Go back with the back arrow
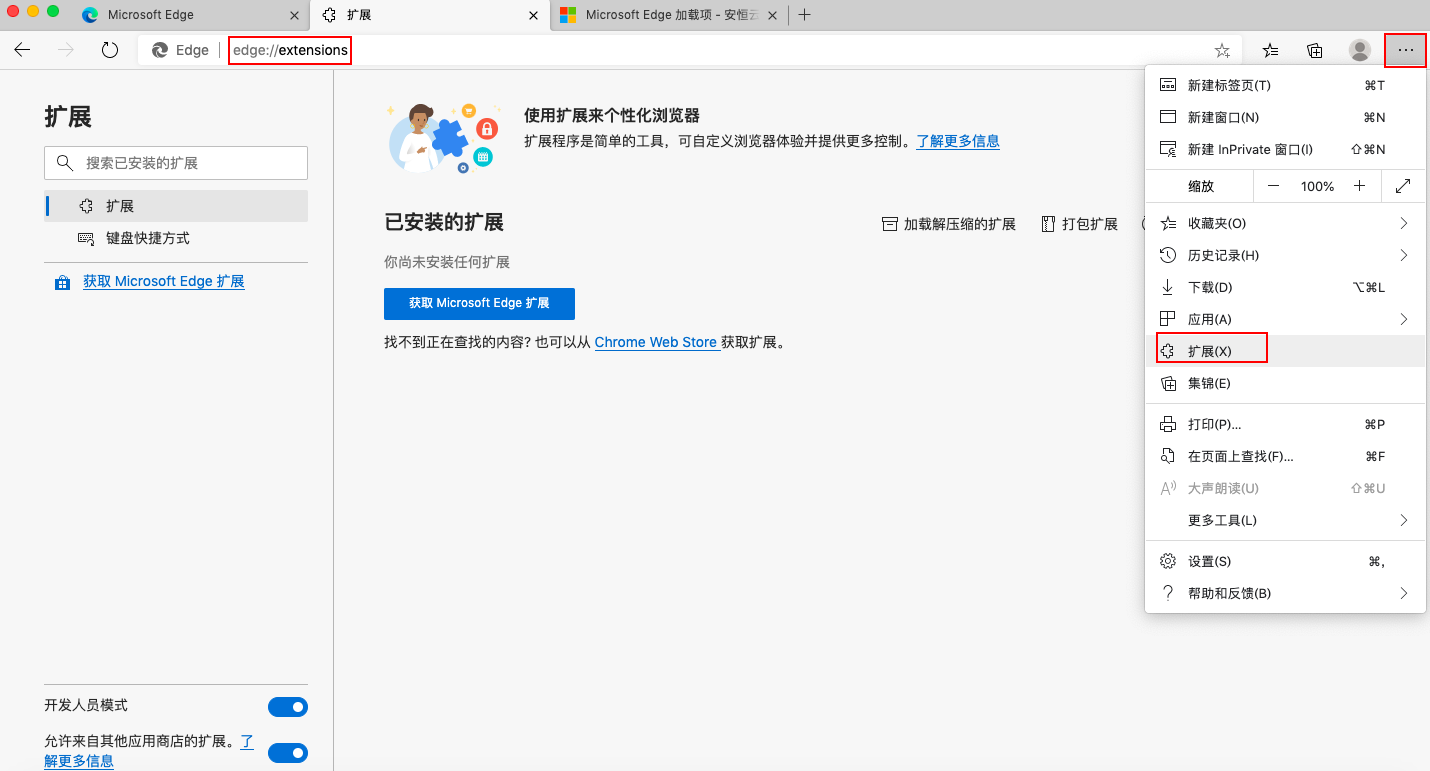The width and height of the screenshot is (1430, 771). [x=22, y=50]
